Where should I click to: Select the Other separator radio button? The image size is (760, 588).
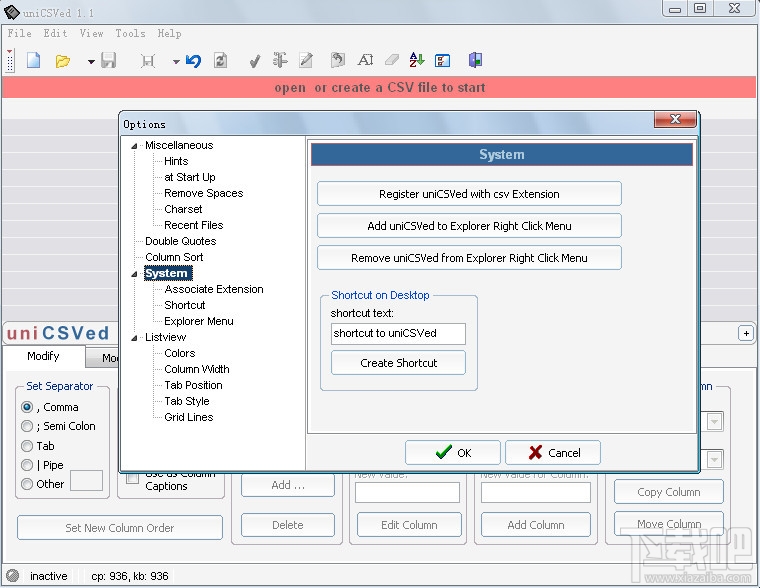(27, 484)
